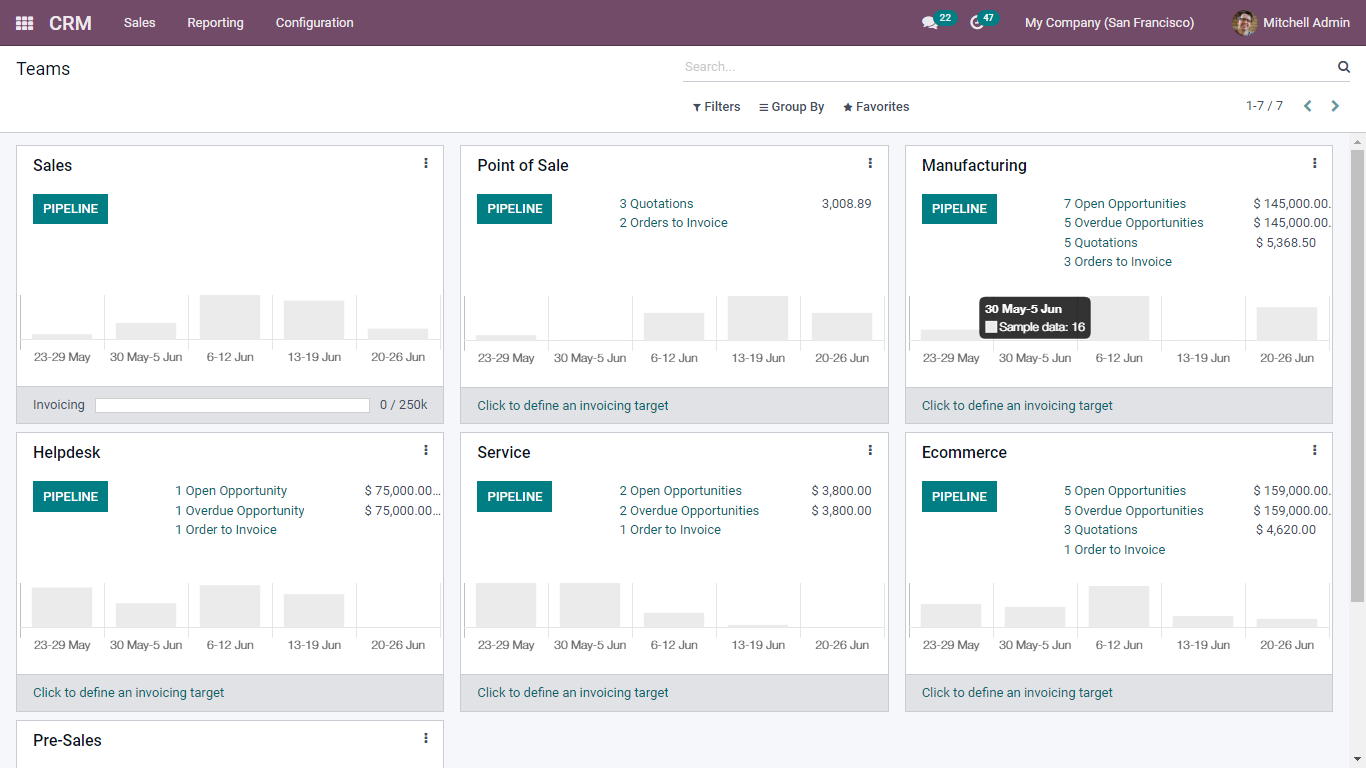Open Helpdesk card options menu
The width and height of the screenshot is (1366, 768).
coord(426,450)
